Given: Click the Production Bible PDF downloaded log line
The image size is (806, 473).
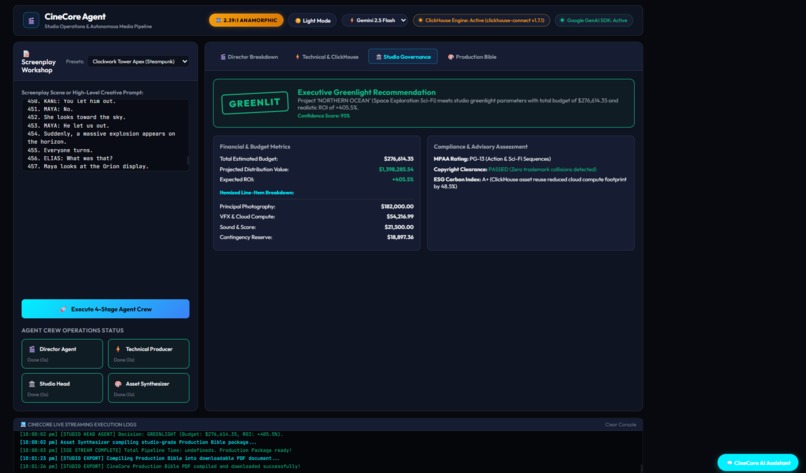Looking at the screenshot, I should 160,467.
